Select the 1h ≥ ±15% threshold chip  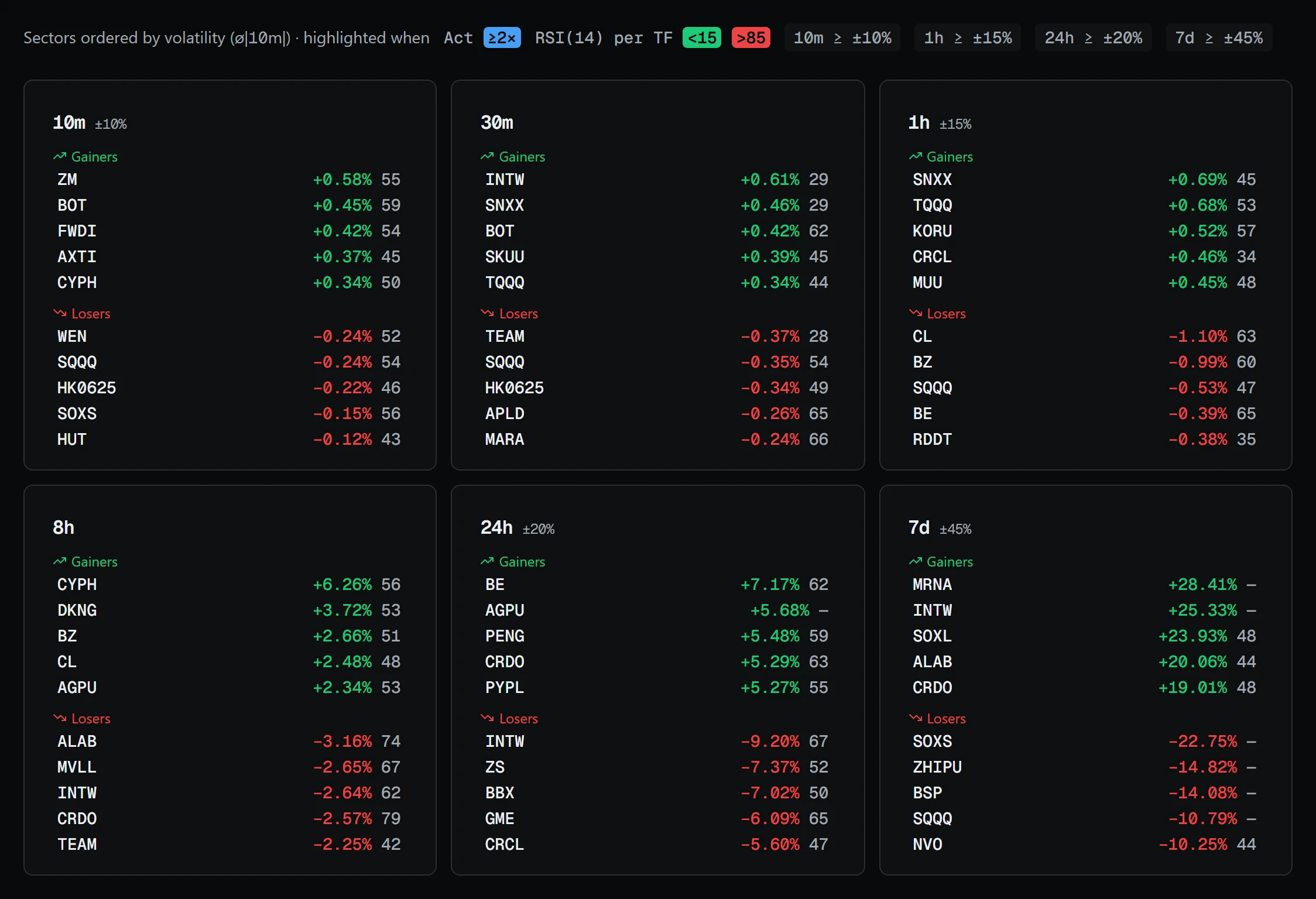967,38
